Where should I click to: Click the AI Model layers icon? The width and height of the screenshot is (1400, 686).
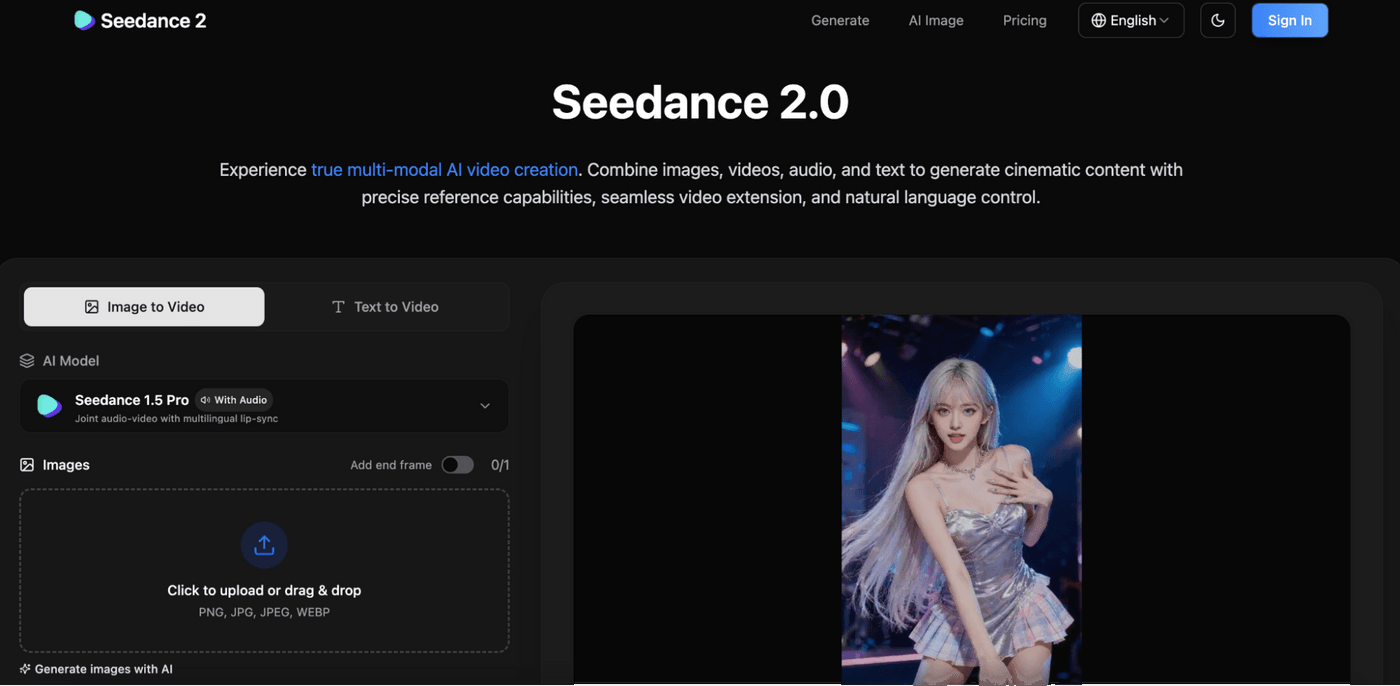pyautogui.click(x=27, y=361)
